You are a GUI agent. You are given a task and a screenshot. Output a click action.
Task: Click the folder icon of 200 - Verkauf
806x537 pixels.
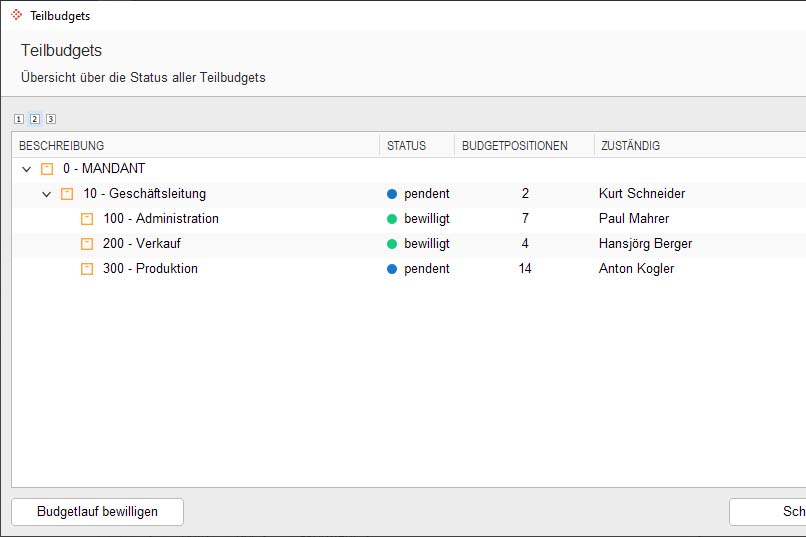click(x=87, y=244)
